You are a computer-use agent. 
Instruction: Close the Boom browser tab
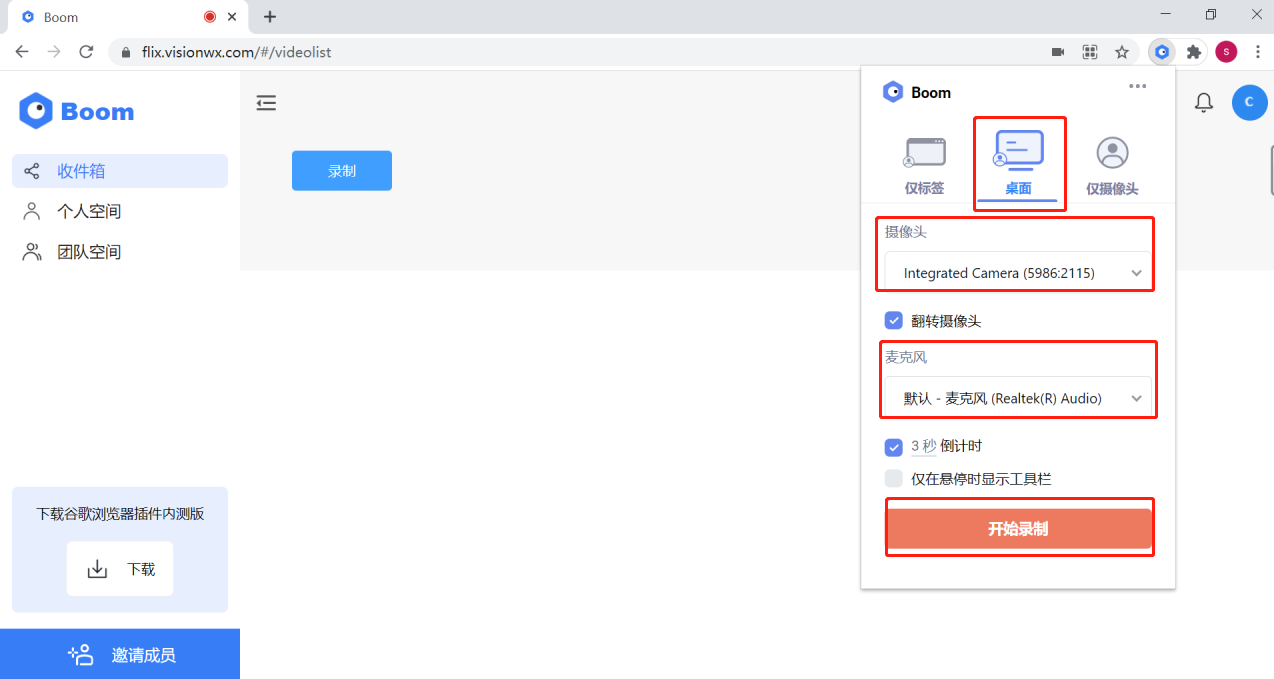click(x=233, y=17)
